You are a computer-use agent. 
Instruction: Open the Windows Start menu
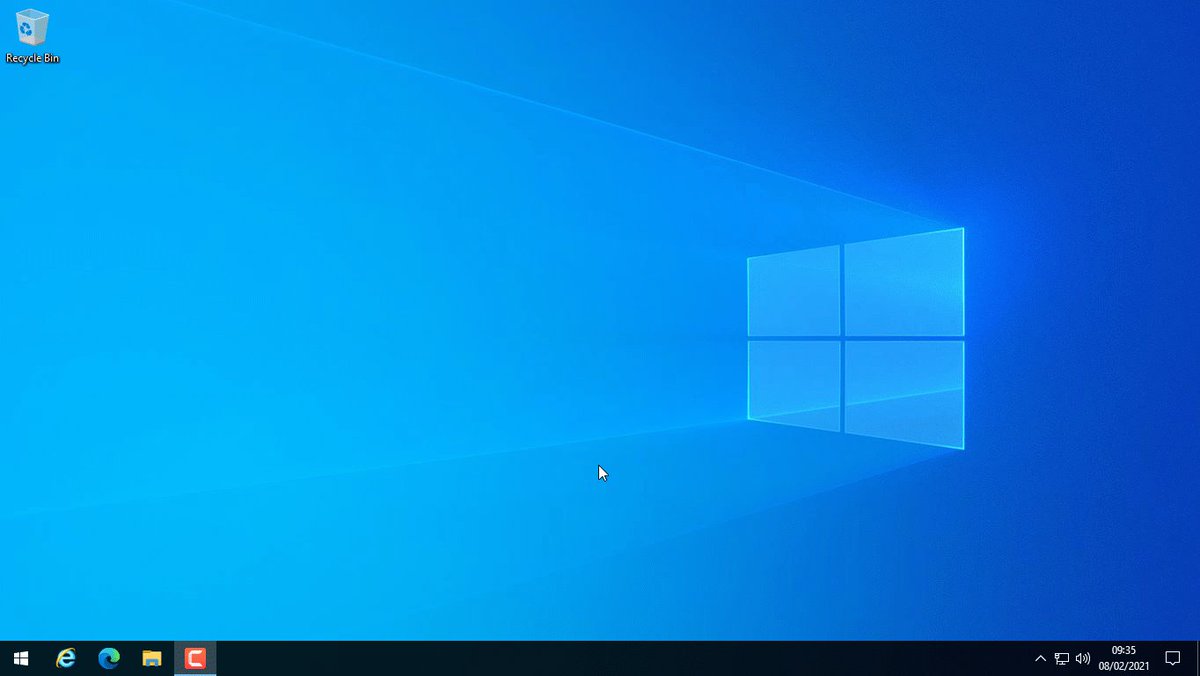21,658
